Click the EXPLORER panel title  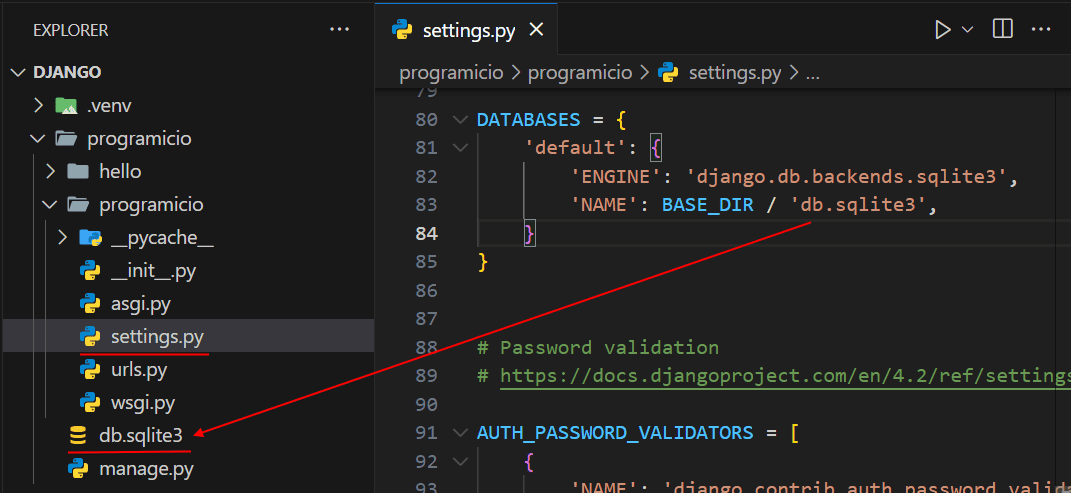pyautogui.click(x=71, y=31)
